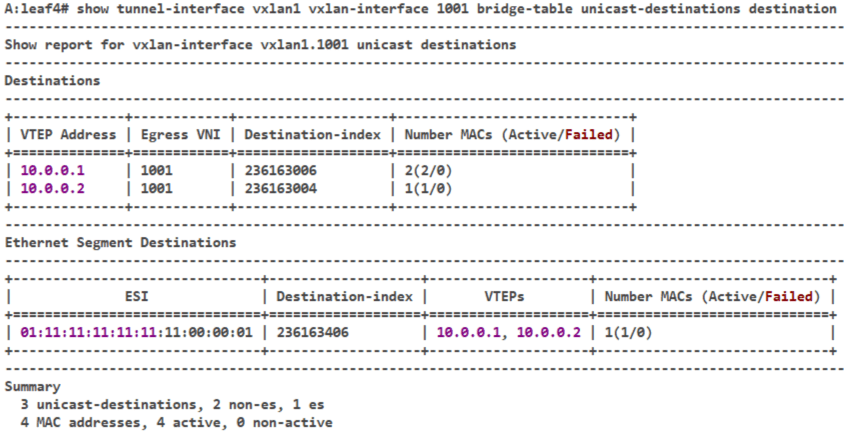Screen dimensions: 844x437
Task: Click the "Show report for vxlan-interface" title line
Action: [x=260, y=45]
